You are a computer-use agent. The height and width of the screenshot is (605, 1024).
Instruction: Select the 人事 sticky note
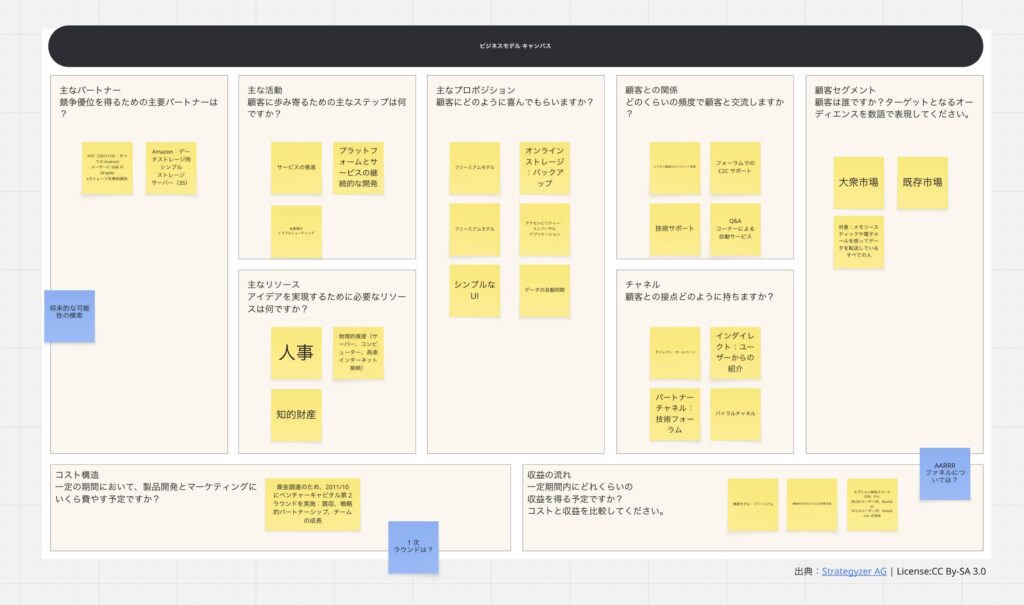tap(296, 353)
